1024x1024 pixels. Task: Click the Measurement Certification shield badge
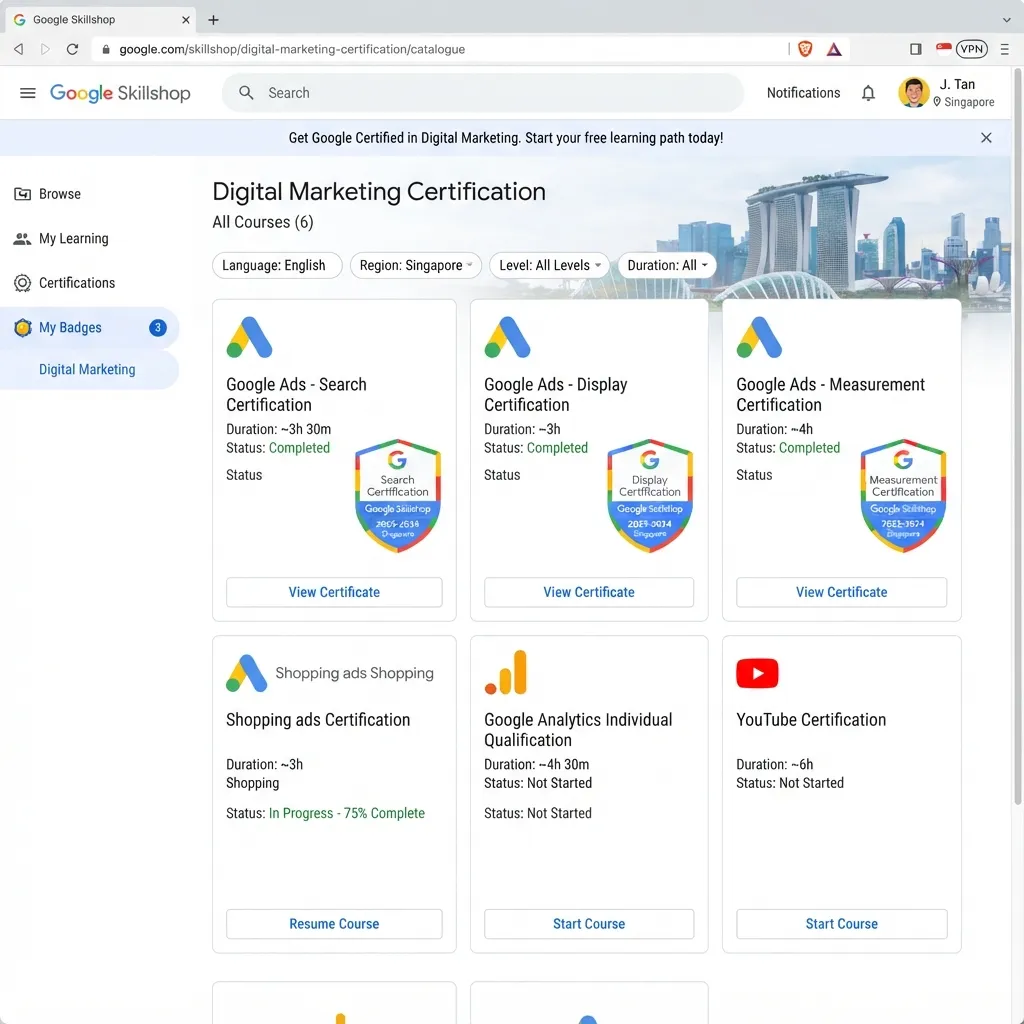903,496
